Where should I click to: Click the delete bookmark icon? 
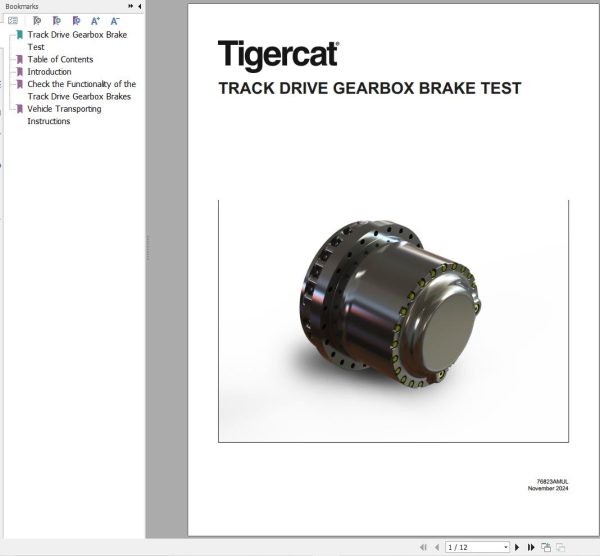(37, 21)
